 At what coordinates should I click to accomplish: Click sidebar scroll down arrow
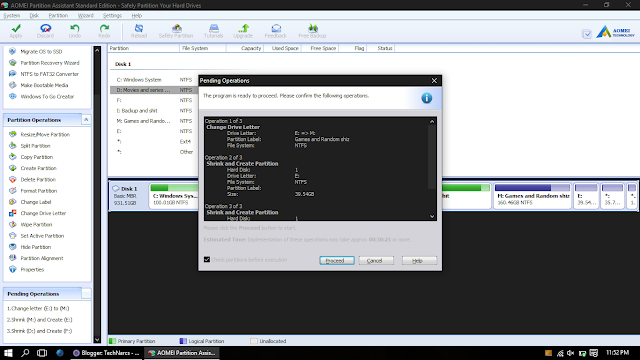97,339
